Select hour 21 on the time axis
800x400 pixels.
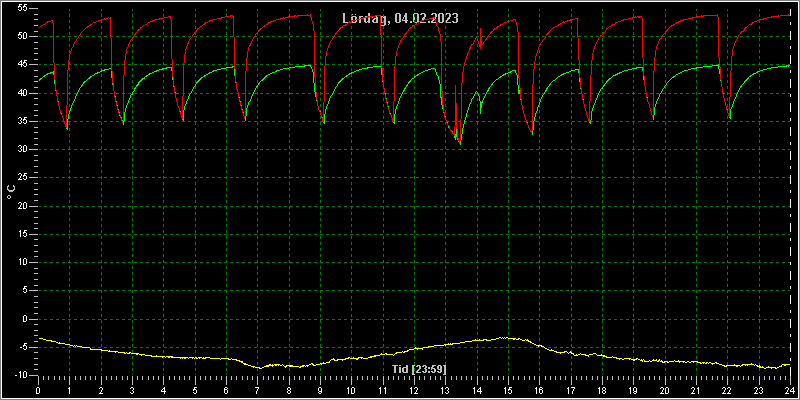point(696,390)
